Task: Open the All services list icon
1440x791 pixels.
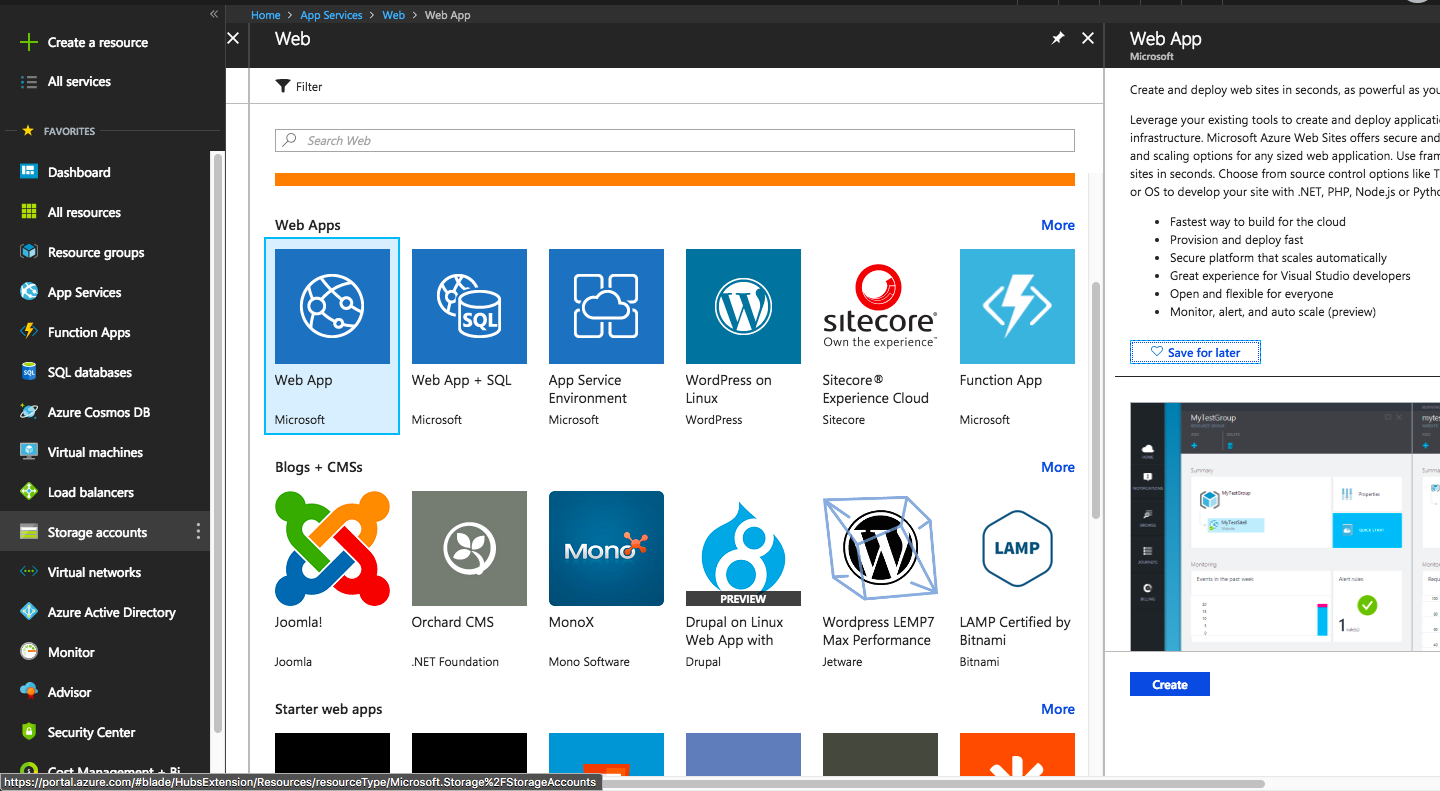Action: click(x=29, y=82)
